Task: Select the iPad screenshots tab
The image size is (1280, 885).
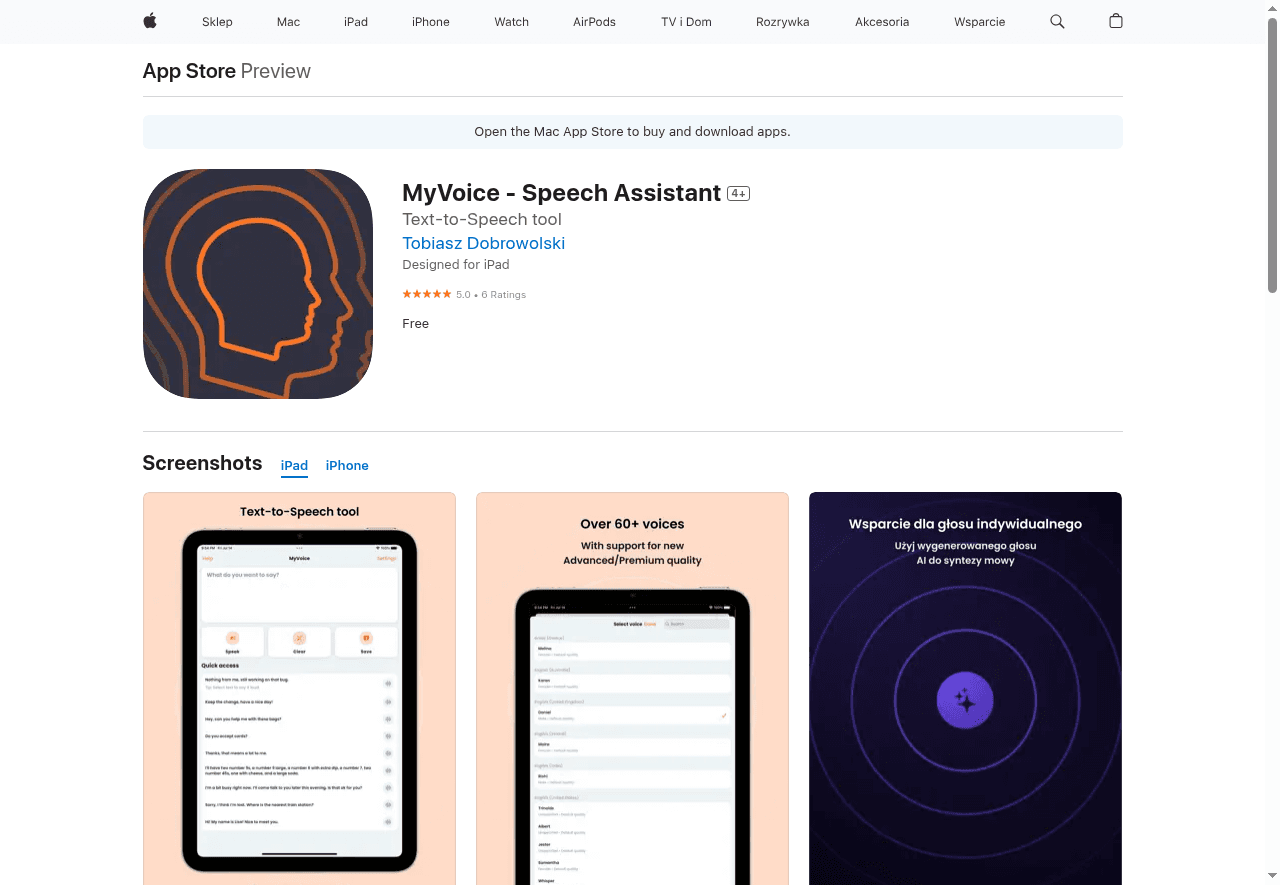Action: (x=294, y=465)
